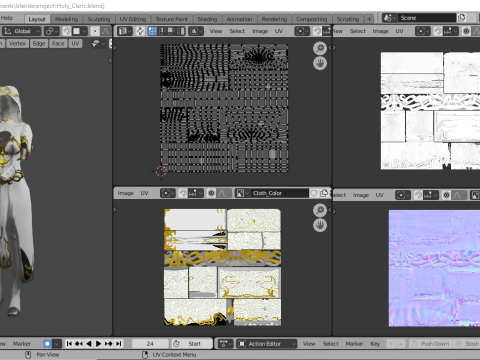Toggle proportional editing in the 3D viewport
This screenshot has width=480, height=360.
95,31
